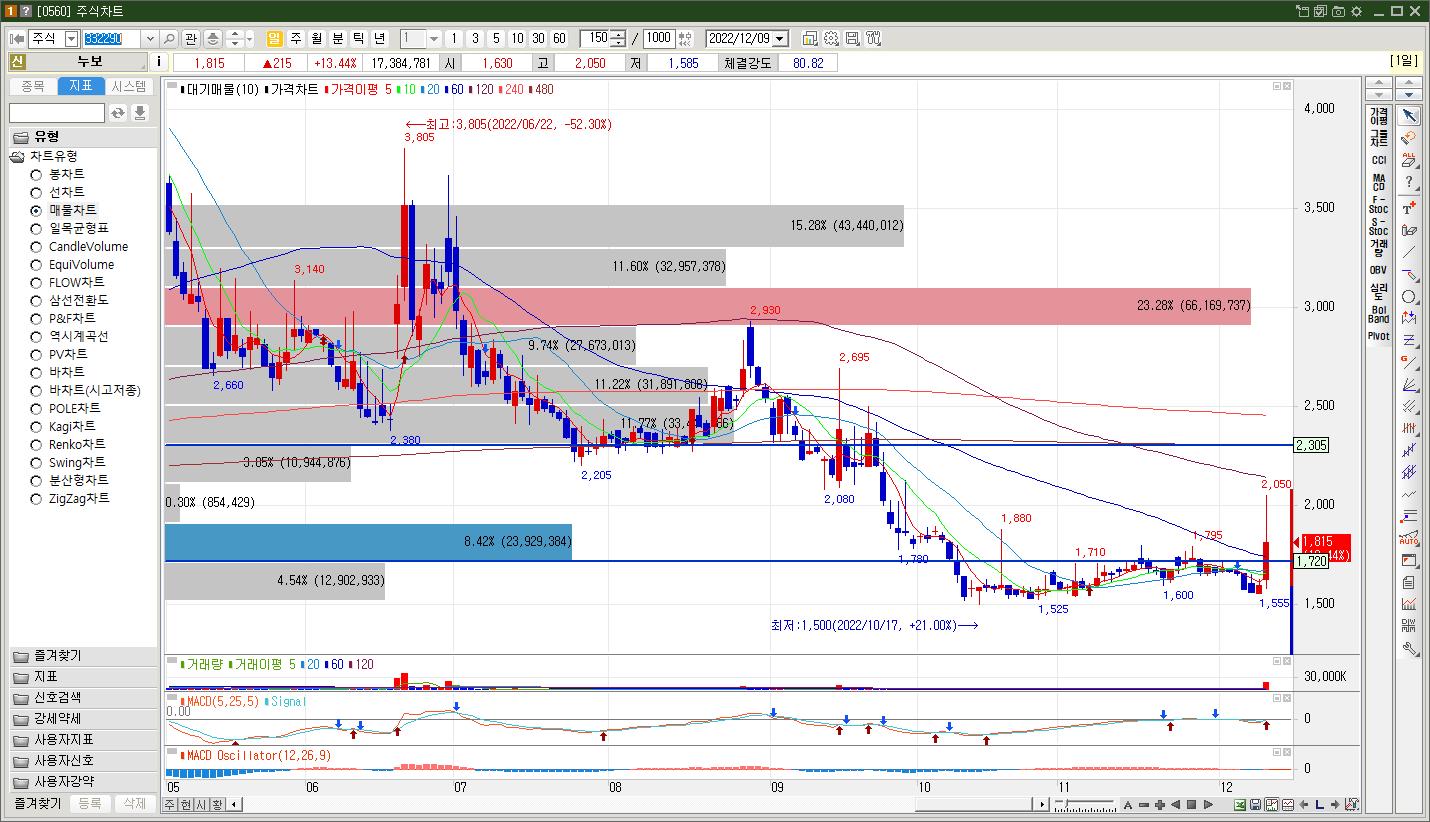Save chart using the bottom floppy disk icon

tap(1256, 804)
